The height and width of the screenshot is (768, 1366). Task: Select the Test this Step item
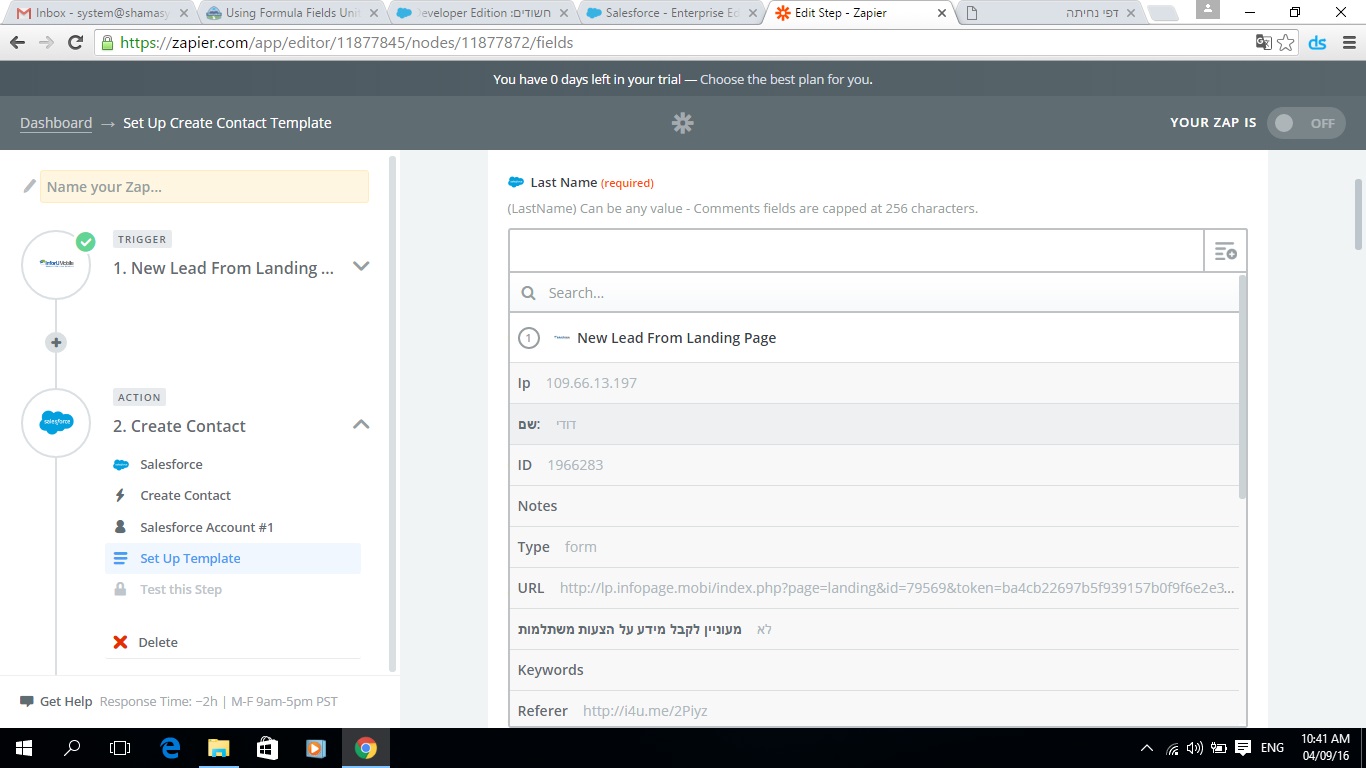pyautogui.click(x=181, y=589)
